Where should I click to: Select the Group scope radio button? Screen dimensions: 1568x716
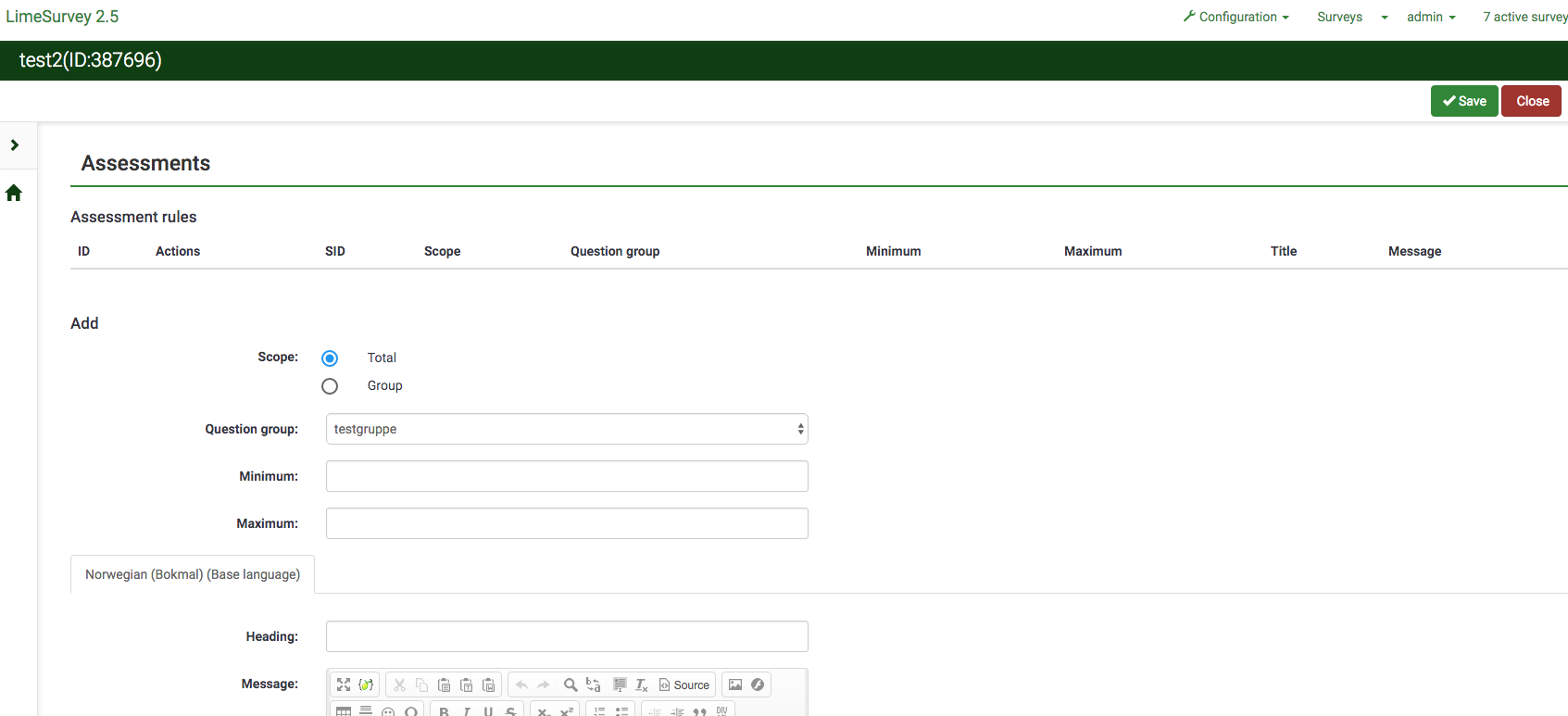(x=330, y=386)
